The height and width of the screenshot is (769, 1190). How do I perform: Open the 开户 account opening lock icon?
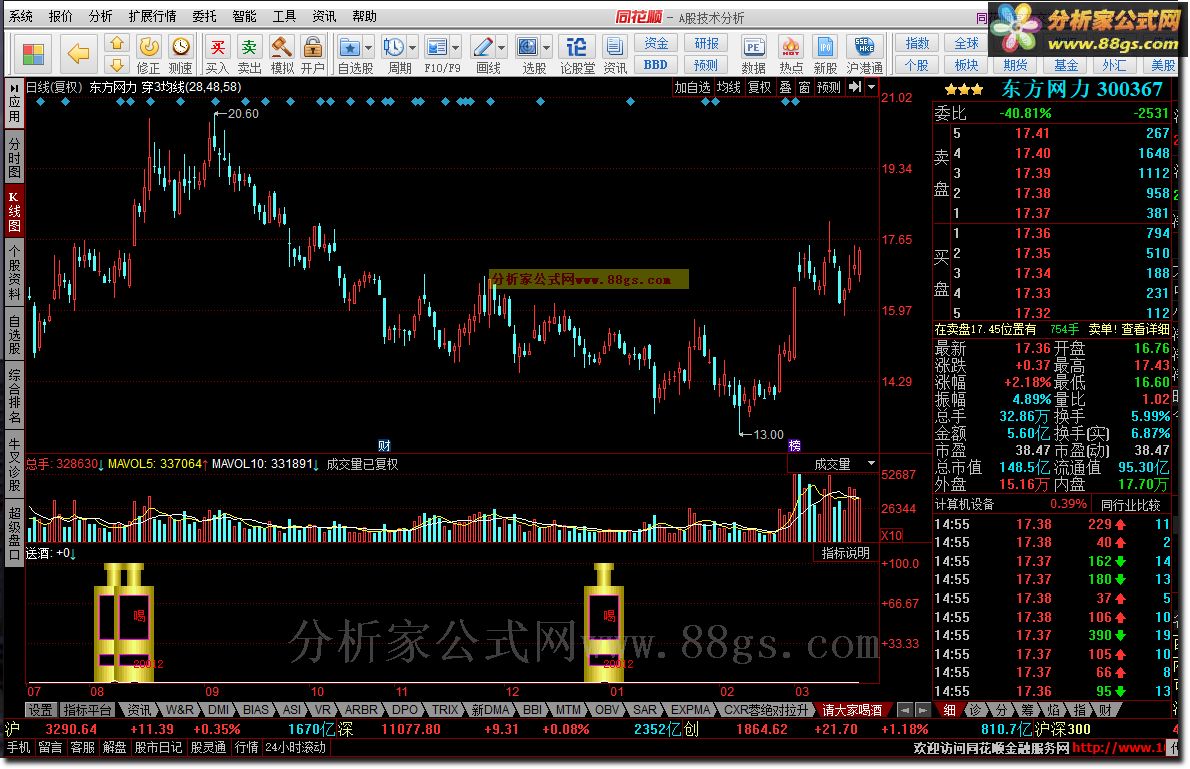click(313, 55)
